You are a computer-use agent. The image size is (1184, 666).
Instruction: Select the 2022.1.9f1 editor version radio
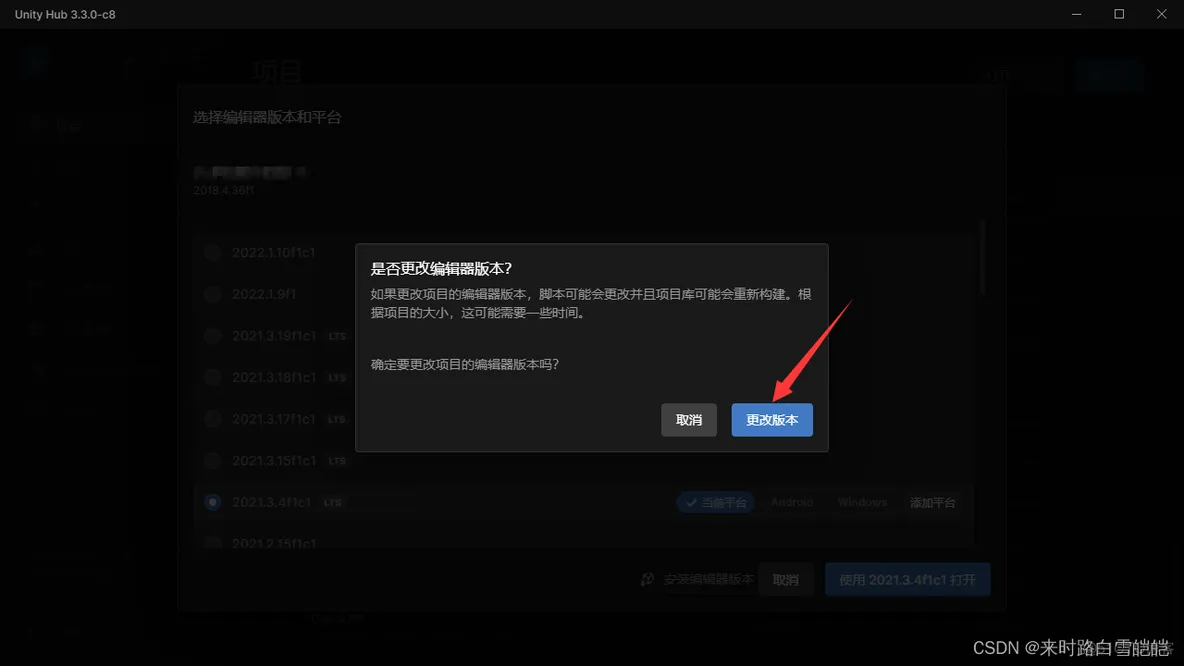click(213, 294)
